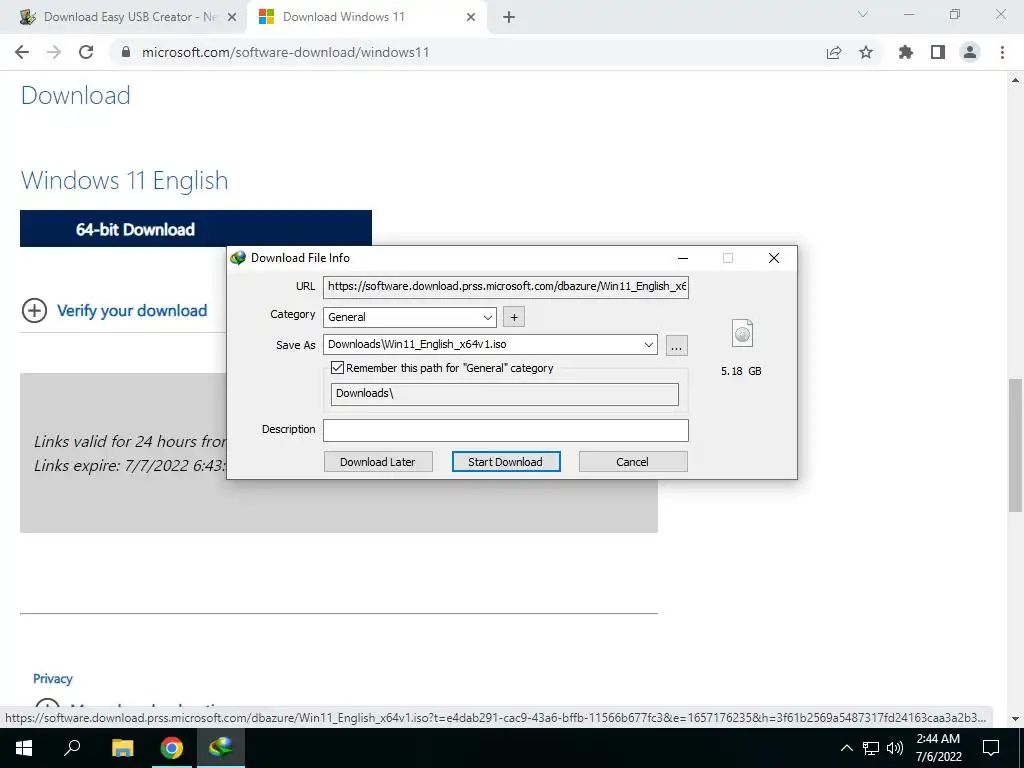Click the network tray icon
The image size is (1024, 768).
point(871,748)
